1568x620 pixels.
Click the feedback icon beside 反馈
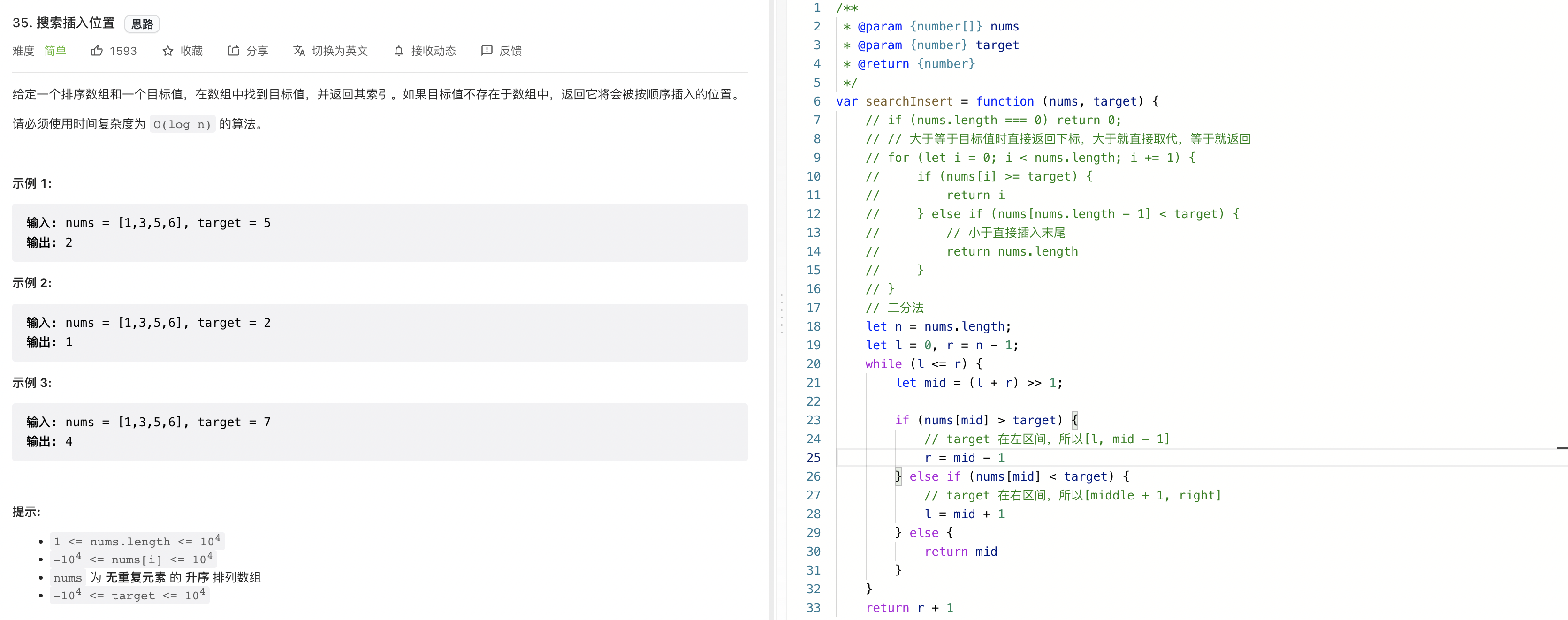(x=487, y=51)
